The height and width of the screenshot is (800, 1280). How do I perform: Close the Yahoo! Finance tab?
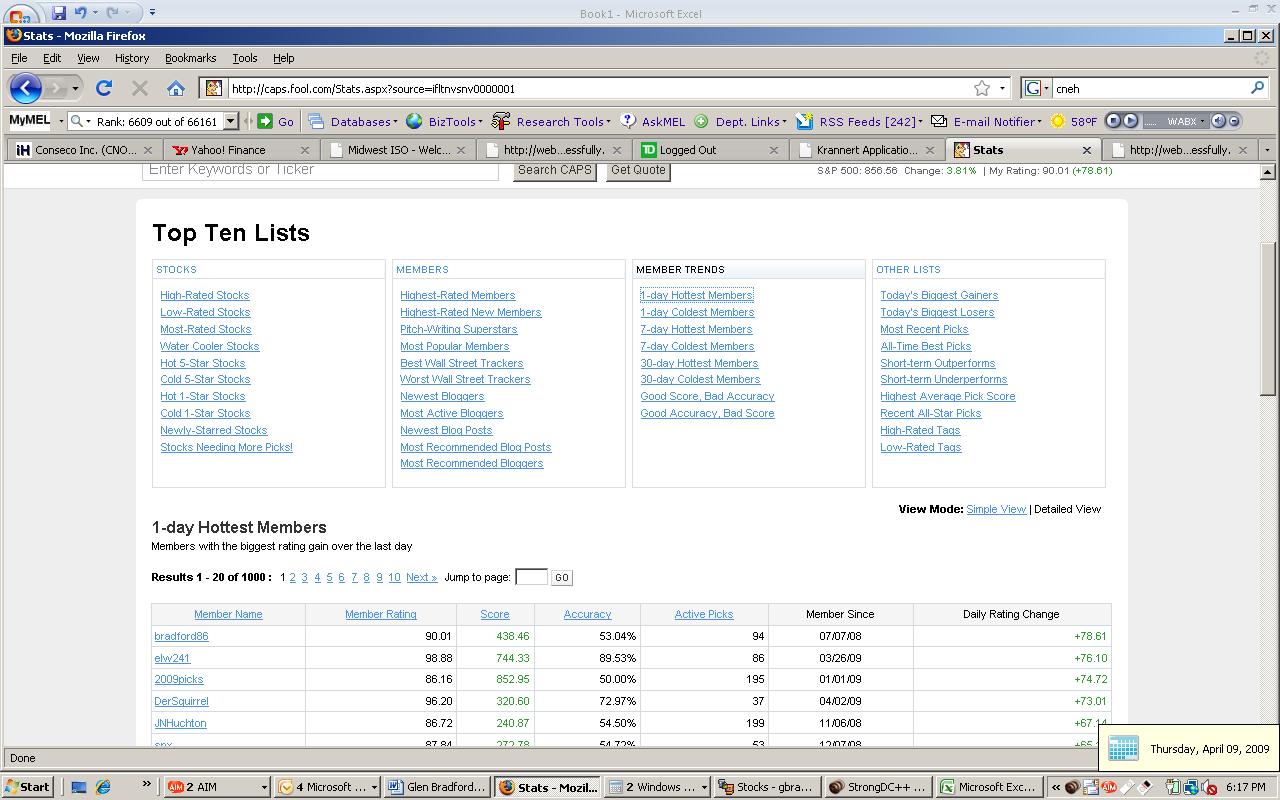click(x=304, y=150)
